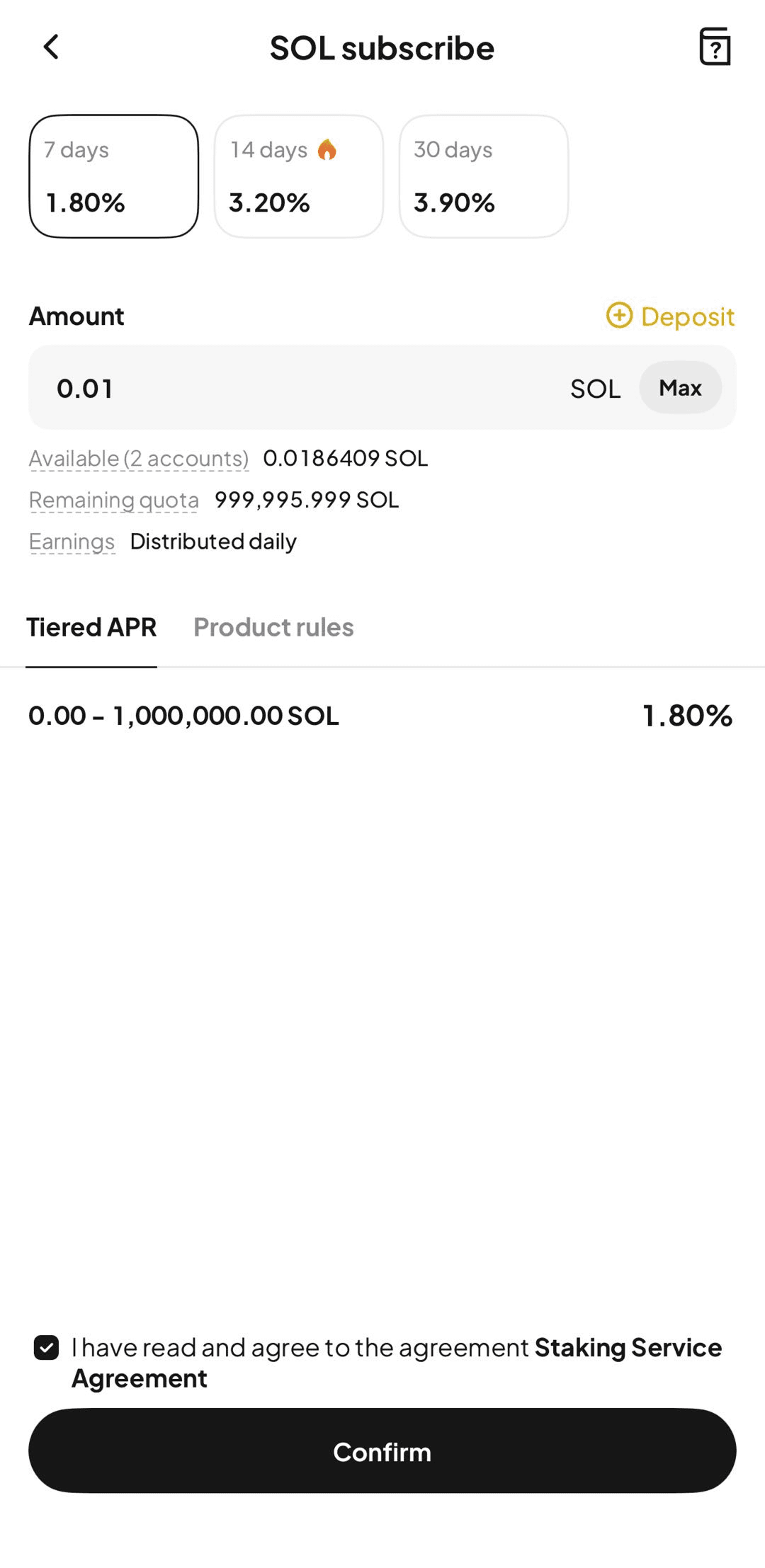Image resolution: width=765 pixels, height=1568 pixels.
Task: Open the help document icon
Action: tap(714, 47)
